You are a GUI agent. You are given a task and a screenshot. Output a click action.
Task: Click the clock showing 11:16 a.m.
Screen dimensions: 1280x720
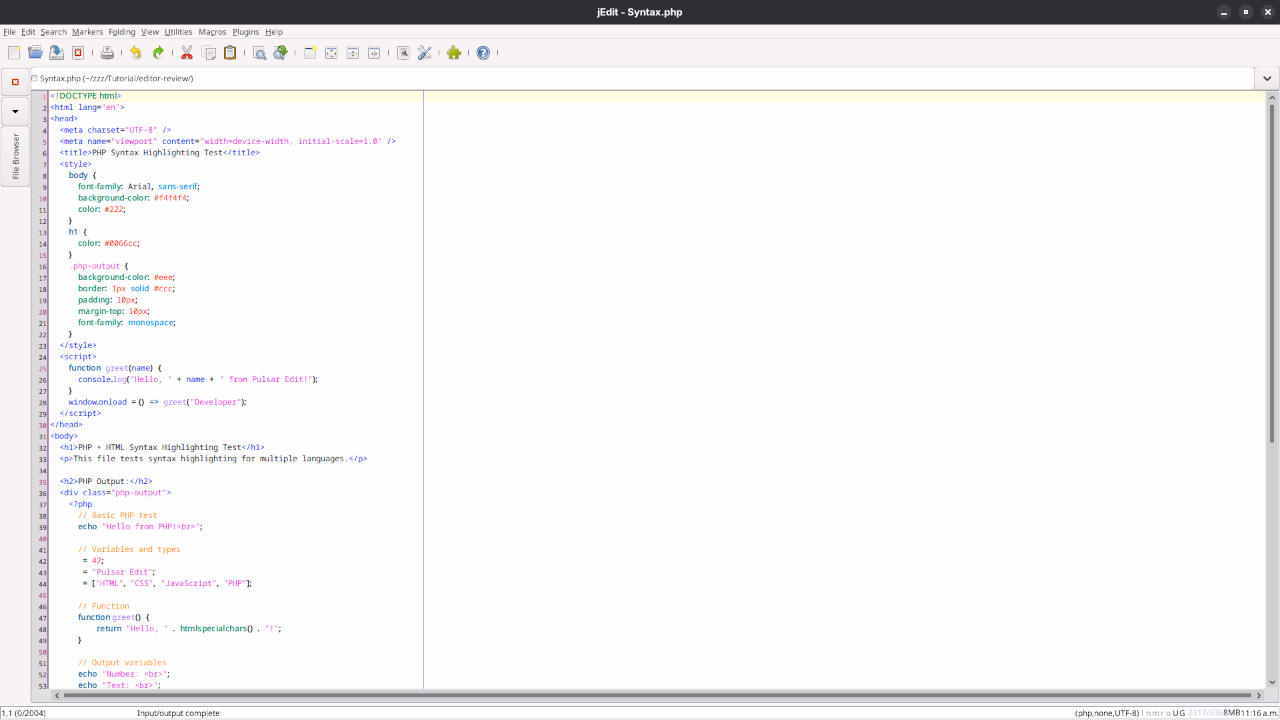pos(1259,713)
